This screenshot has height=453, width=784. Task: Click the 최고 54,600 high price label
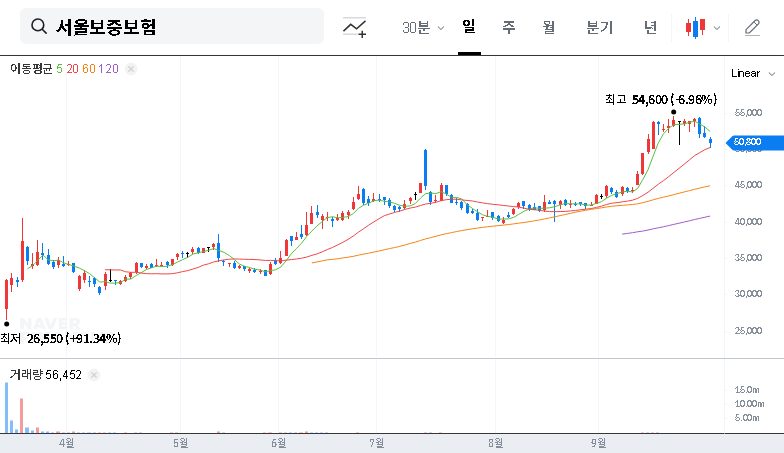[660, 100]
